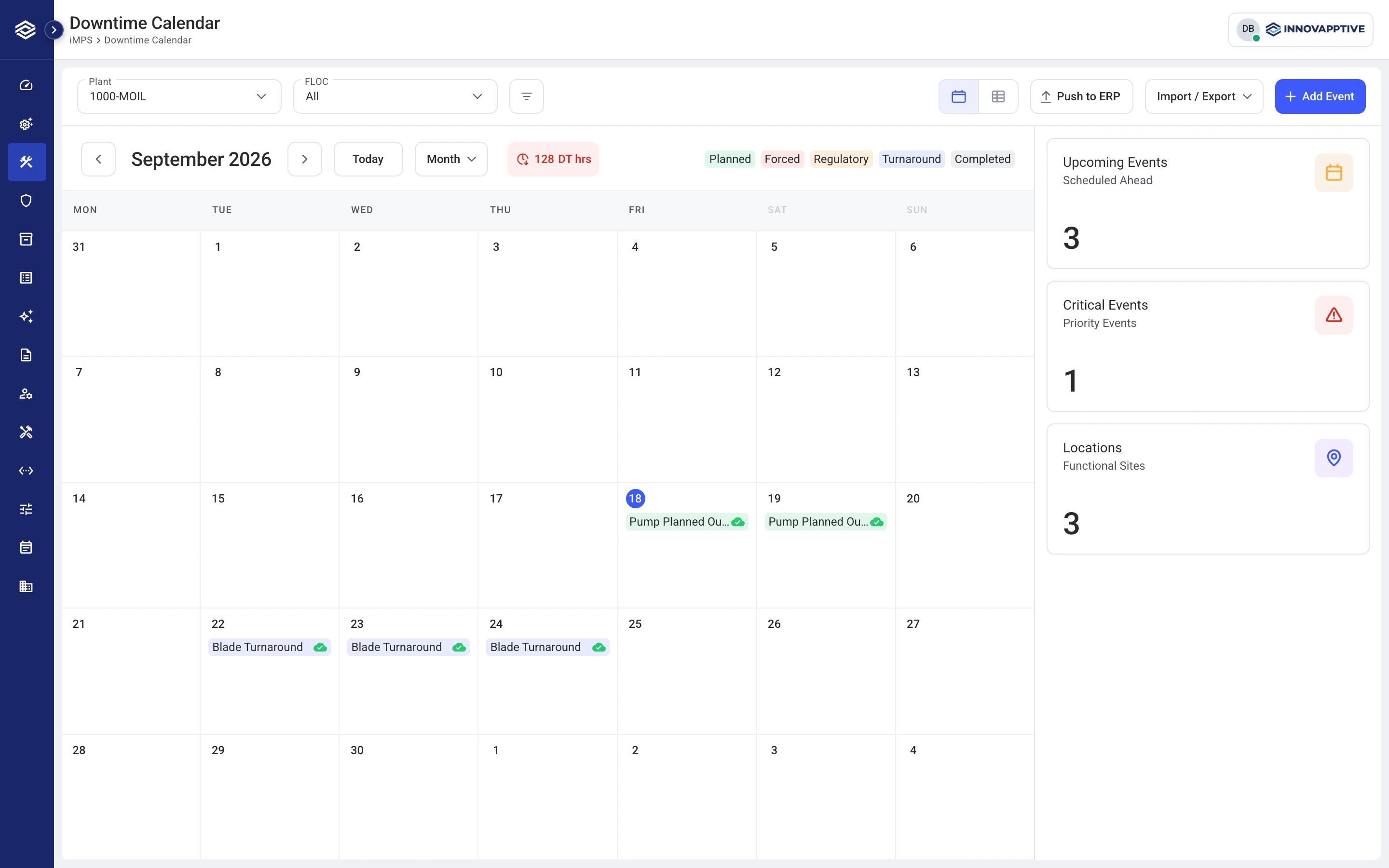Open the dashboard gauge icon in sidebar
Image resolution: width=1389 pixels, height=868 pixels.
(26, 85)
